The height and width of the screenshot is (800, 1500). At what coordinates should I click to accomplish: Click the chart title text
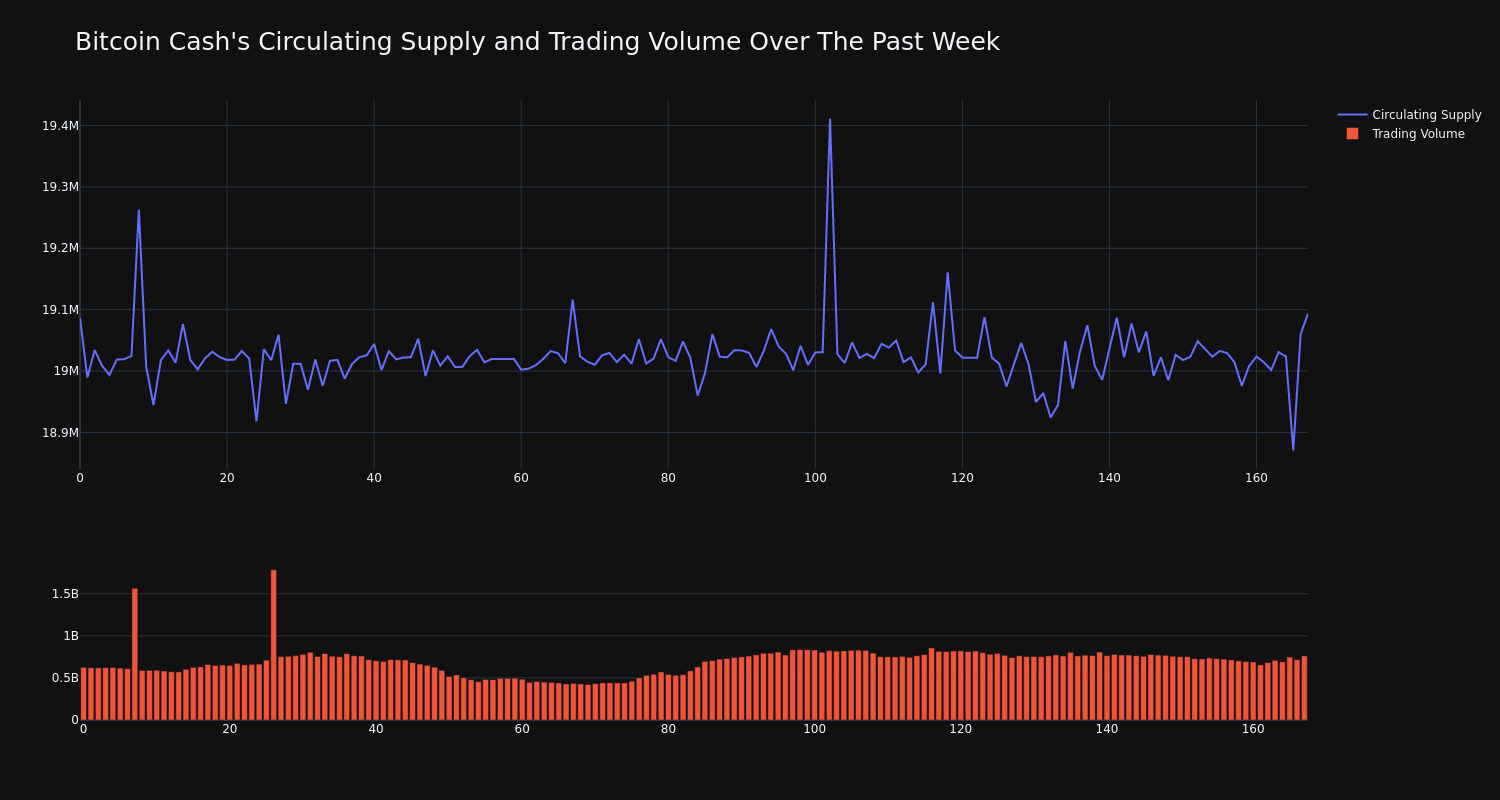(537, 42)
